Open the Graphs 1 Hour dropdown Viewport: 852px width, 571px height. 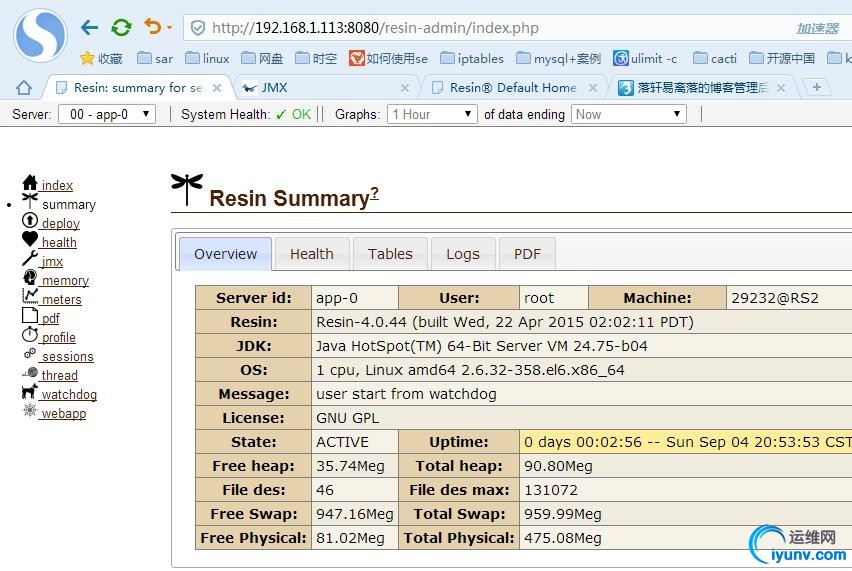click(x=432, y=114)
